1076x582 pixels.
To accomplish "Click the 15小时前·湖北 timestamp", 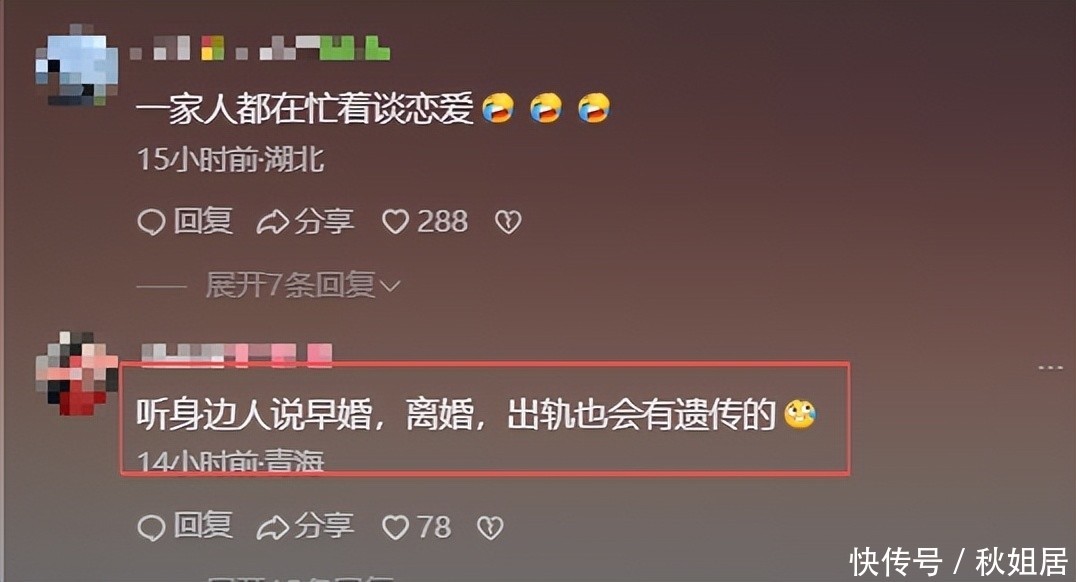I will click(231, 160).
